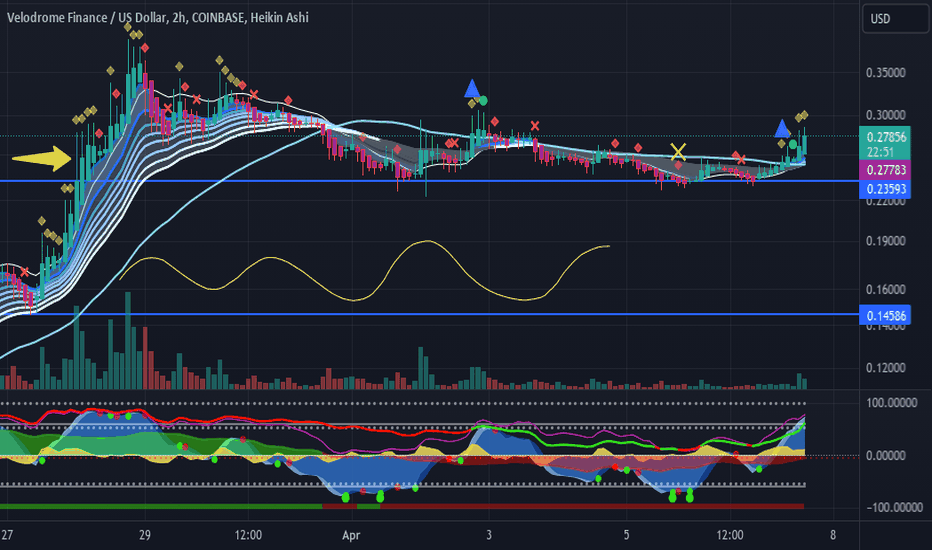Click the 27 date label on time axis
This screenshot has width=932, height=550.
(x=7, y=535)
